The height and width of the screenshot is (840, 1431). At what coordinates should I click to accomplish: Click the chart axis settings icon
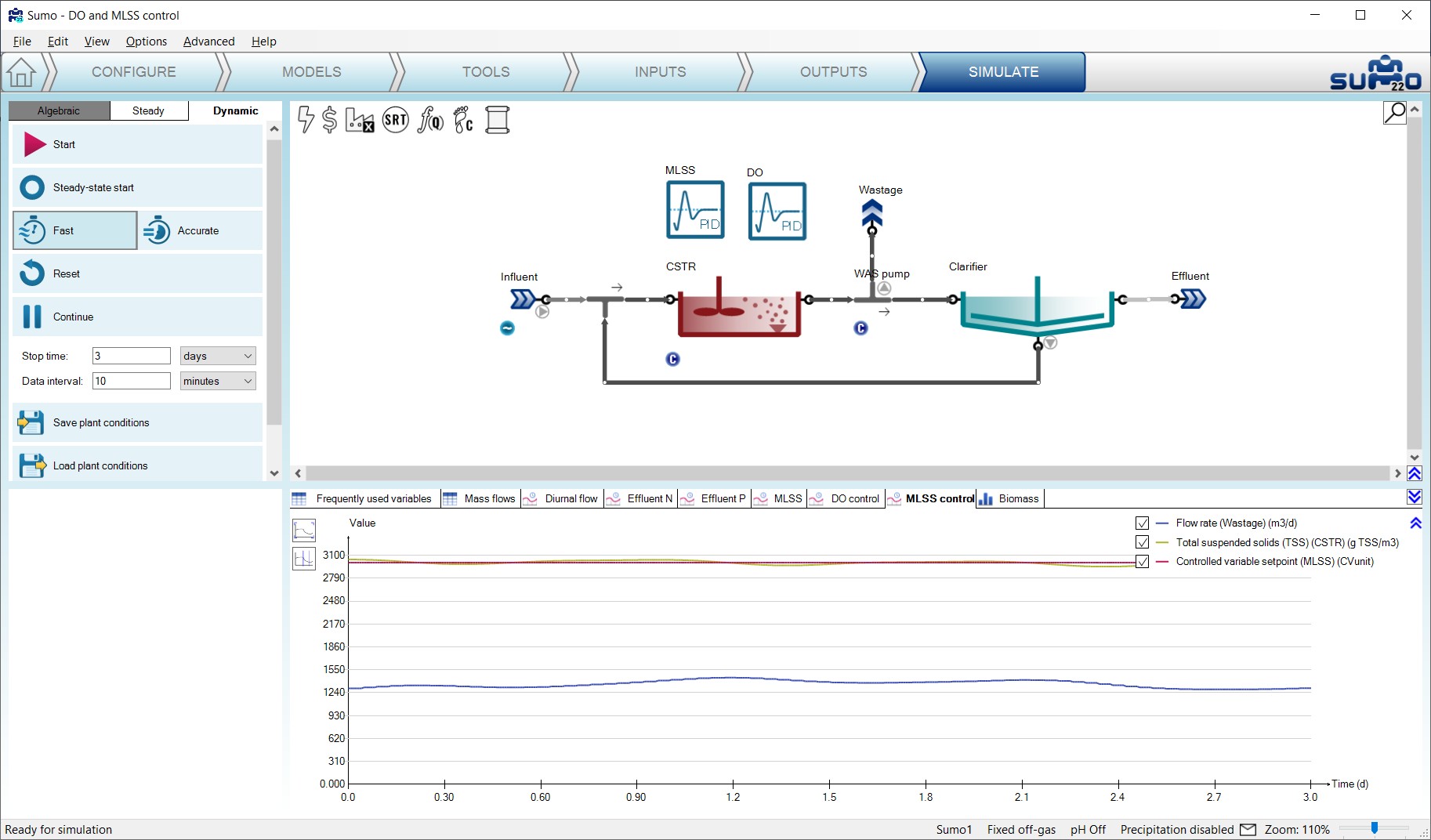tap(304, 559)
